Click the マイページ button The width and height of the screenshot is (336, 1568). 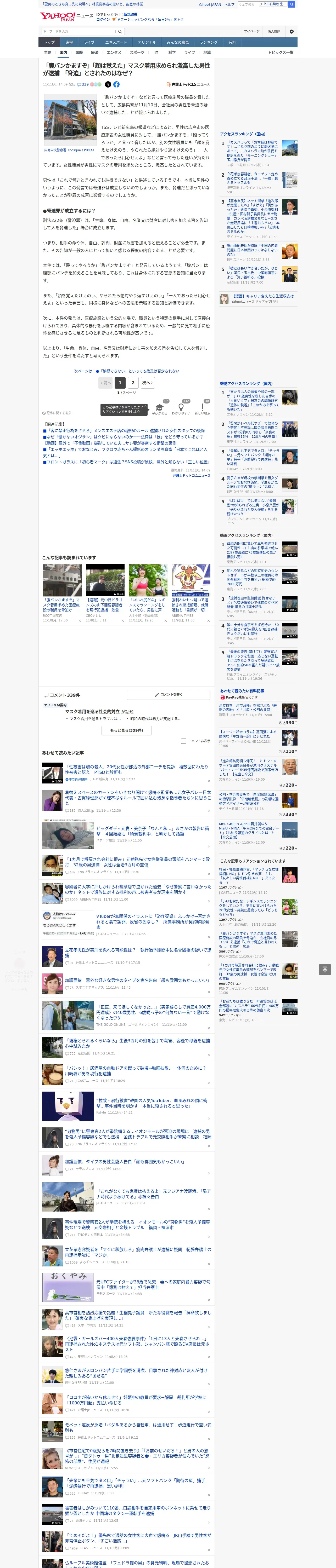click(x=252, y=31)
